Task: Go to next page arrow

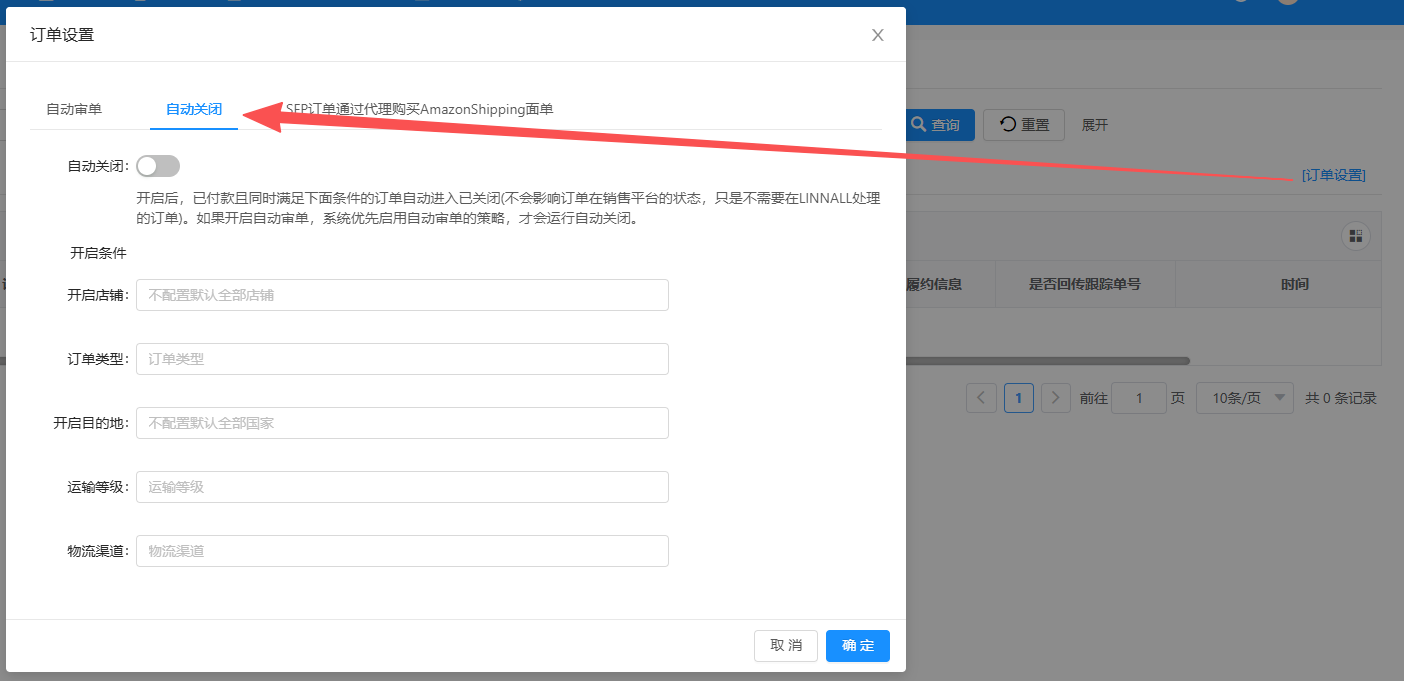Action: (1056, 398)
